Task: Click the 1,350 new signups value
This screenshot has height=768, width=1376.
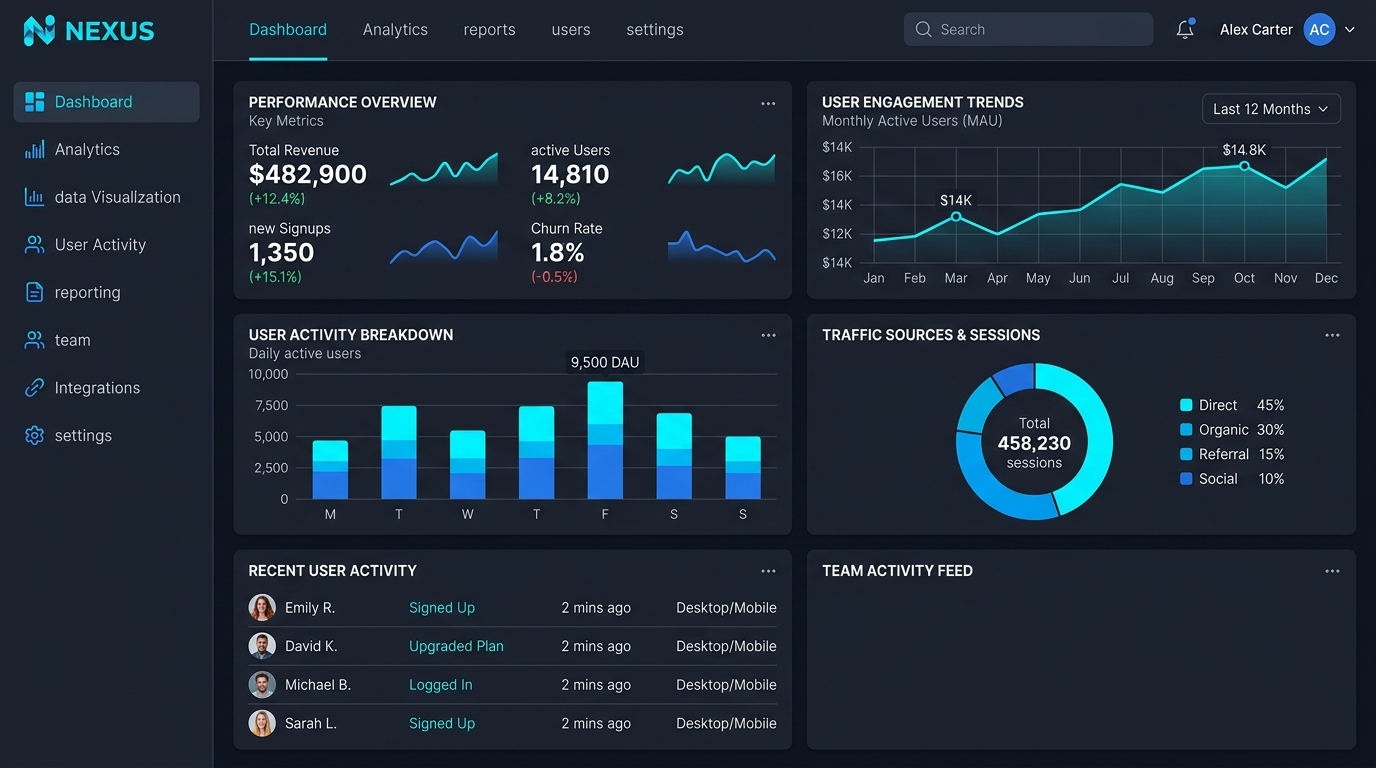Action: click(x=282, y=253)
